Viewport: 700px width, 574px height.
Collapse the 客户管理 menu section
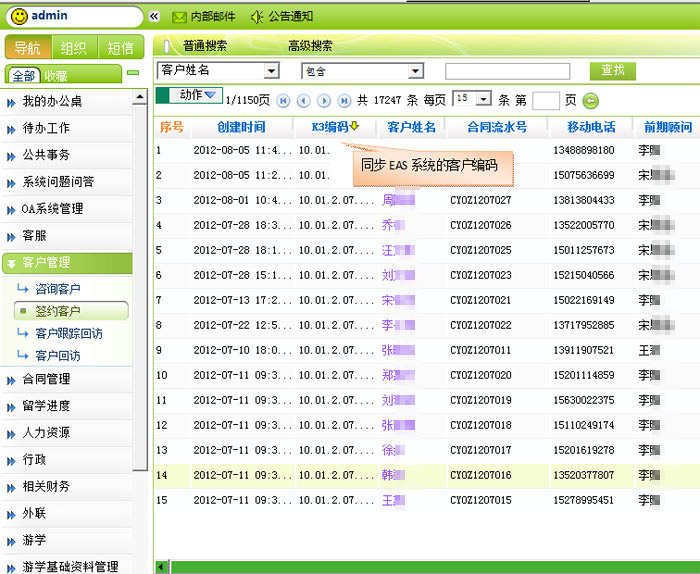coord(67,263)
